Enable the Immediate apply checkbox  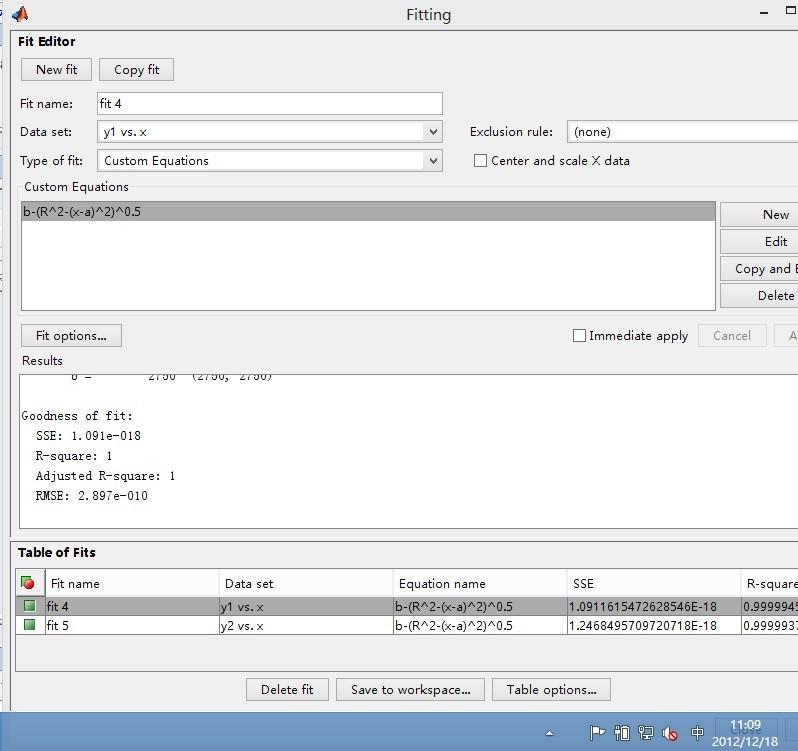(x=579, y=335)
